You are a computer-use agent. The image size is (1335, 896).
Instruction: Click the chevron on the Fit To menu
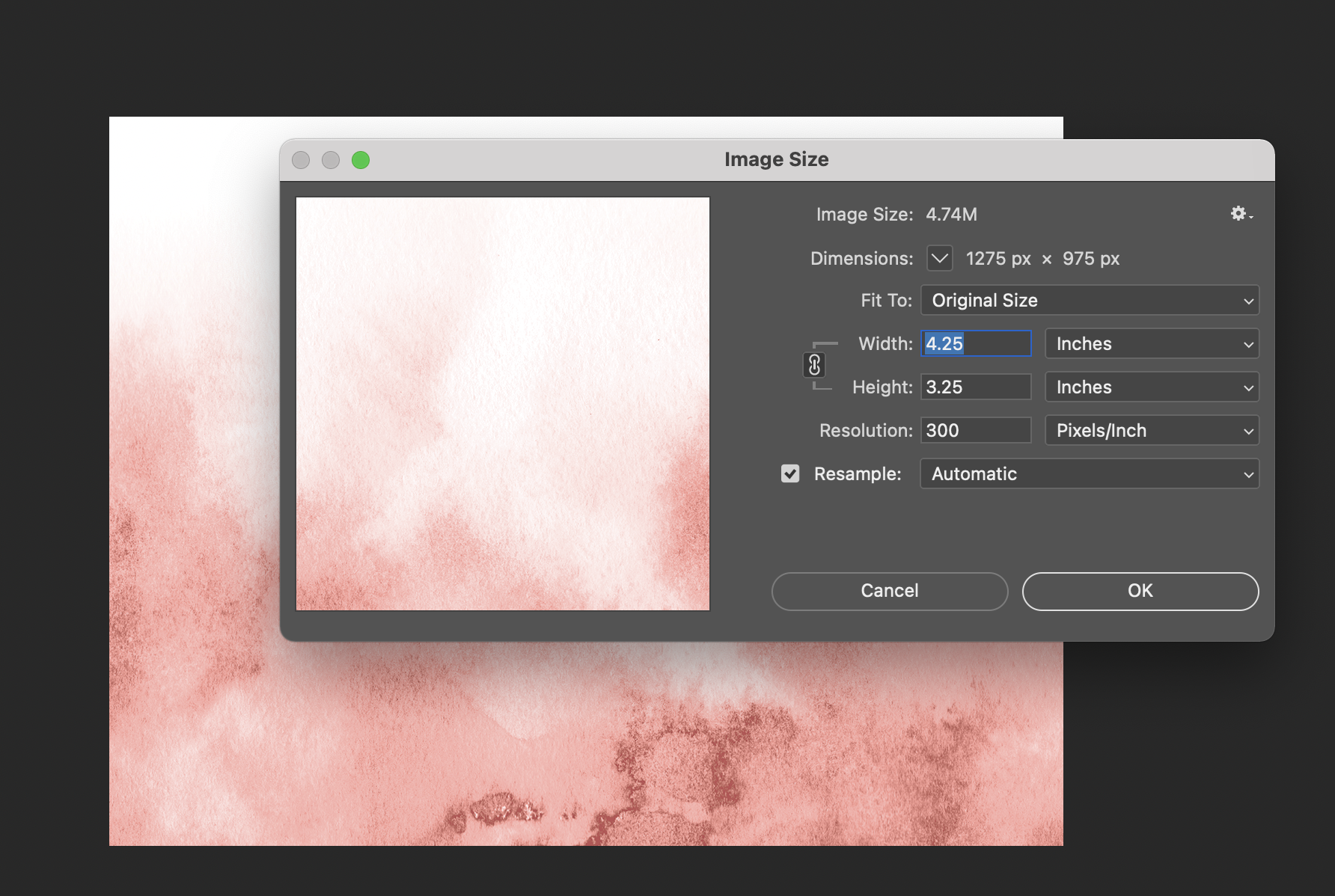[1247, 300]
